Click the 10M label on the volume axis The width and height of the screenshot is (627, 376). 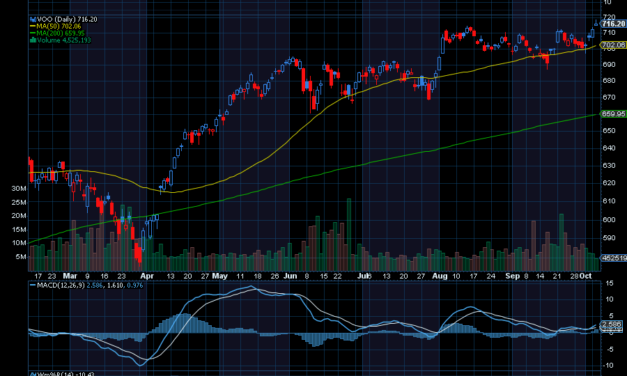pos(19,243)
